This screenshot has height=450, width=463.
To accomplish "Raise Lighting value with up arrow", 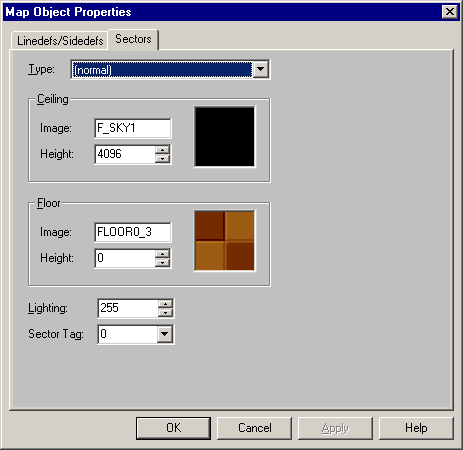I will [165, 304].
